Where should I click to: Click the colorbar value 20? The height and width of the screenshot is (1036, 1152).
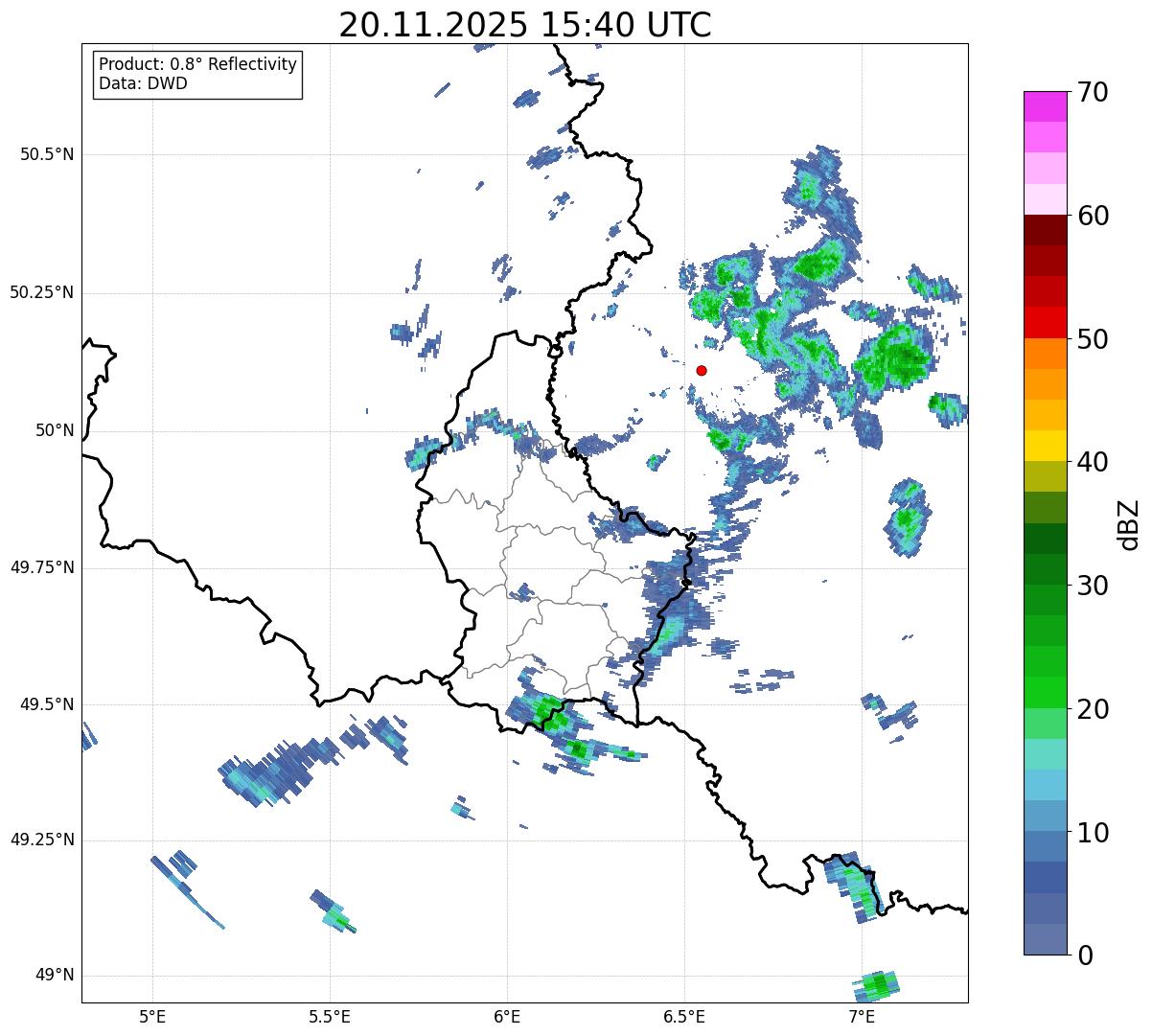(1093, 709)
